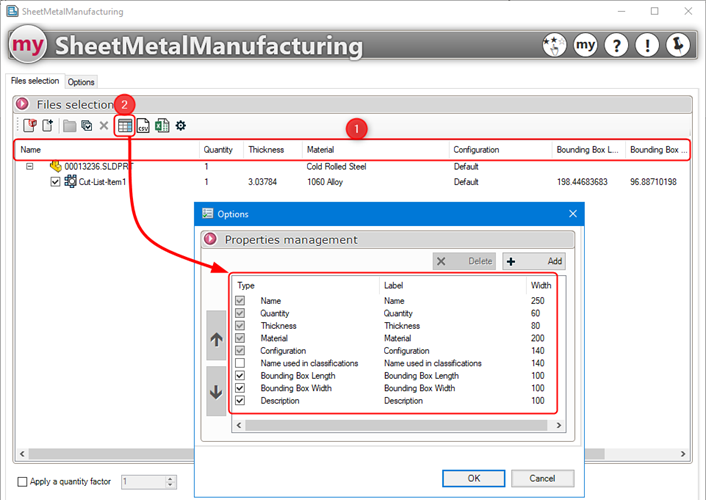The height and width of the screenshot is (500, 706).
Task: Click the Label column header in Options
Action: click(x=453, y=285)
